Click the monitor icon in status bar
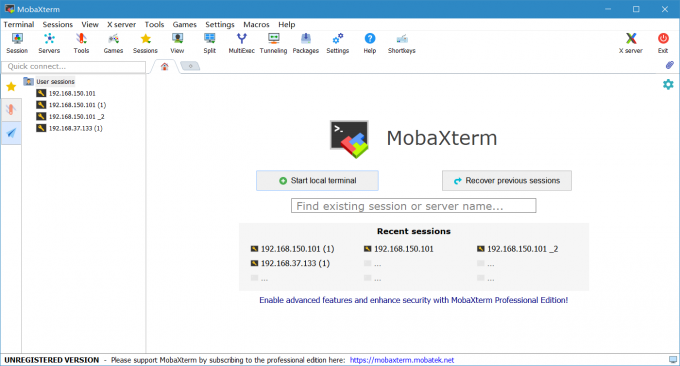 (673, 359)
